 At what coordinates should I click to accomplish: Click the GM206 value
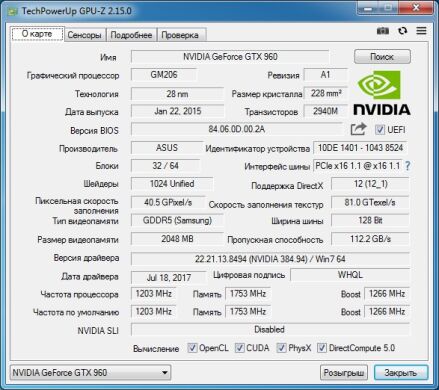coord(164,75)
